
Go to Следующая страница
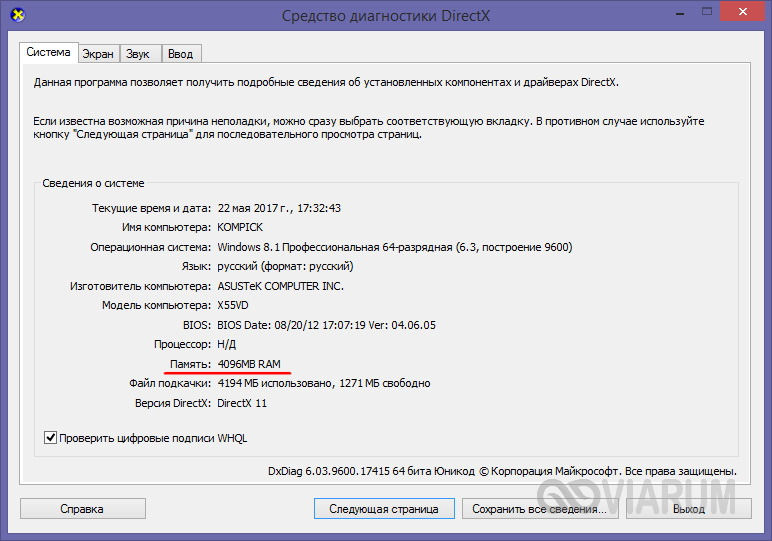click(x=384, y=509)
